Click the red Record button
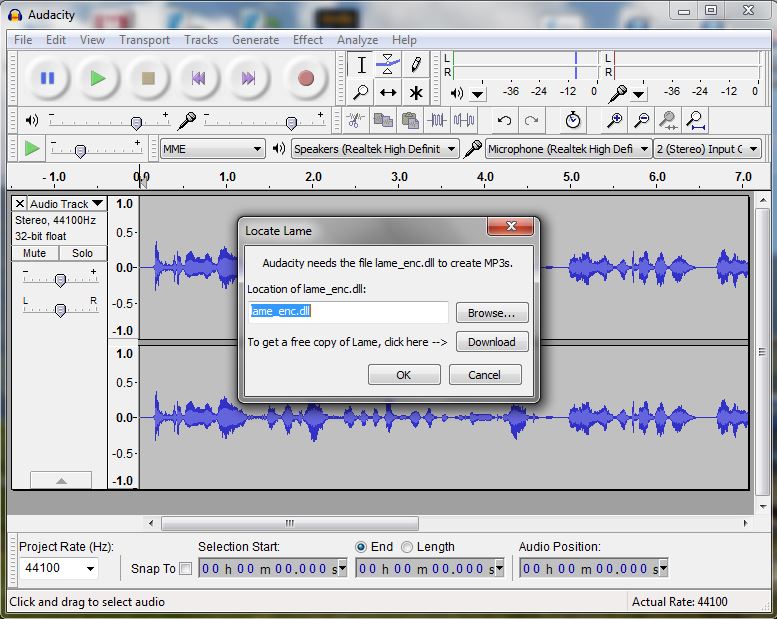 click(306, 78)
